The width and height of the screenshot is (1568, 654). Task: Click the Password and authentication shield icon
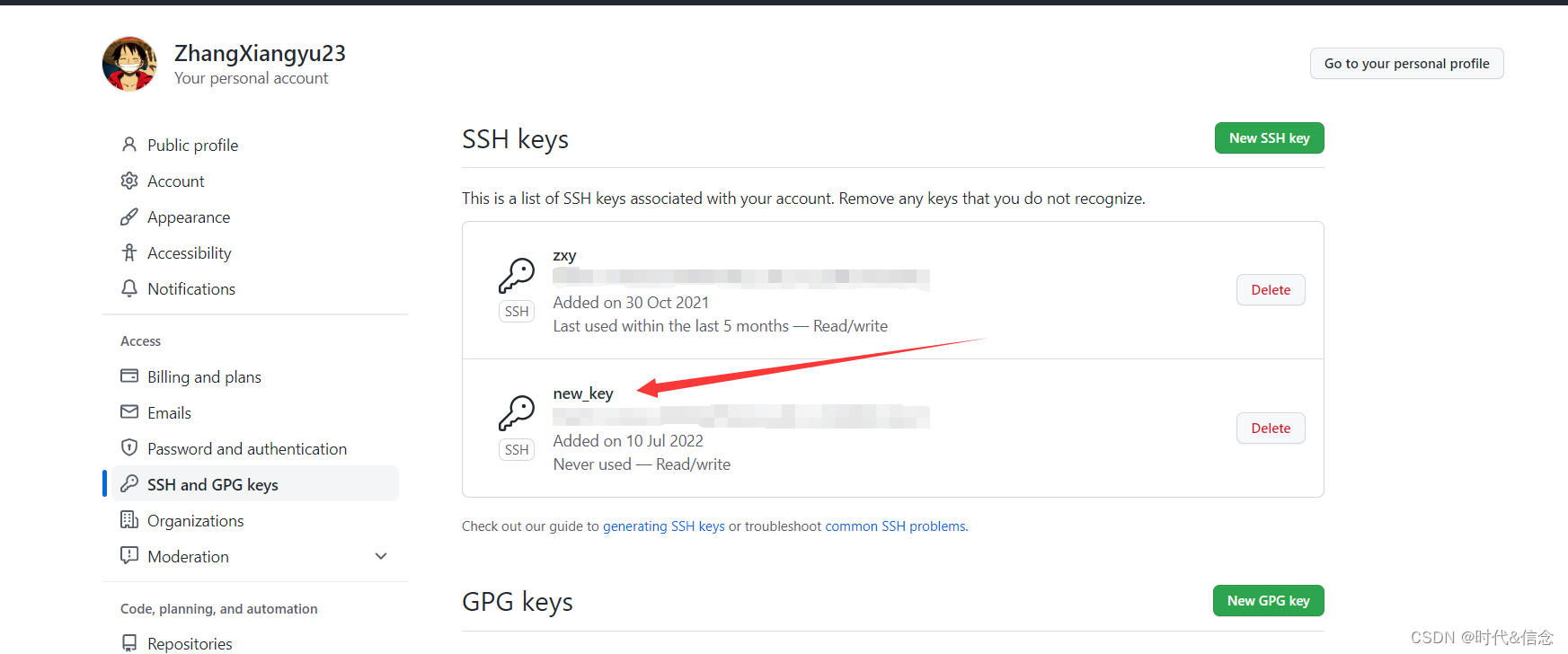coord(129,447)
